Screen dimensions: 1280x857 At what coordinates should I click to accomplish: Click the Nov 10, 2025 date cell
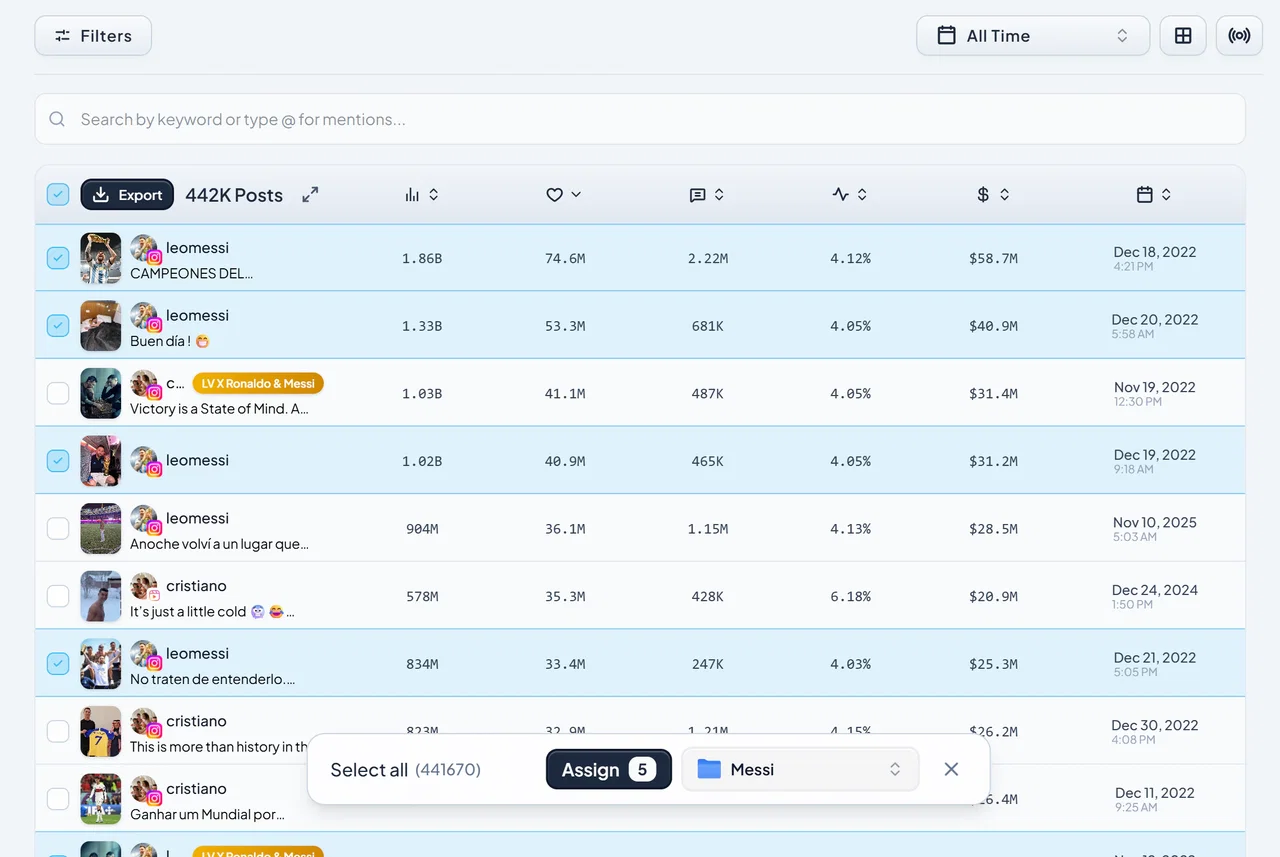pyautogui.click(x=1155, y=528)
